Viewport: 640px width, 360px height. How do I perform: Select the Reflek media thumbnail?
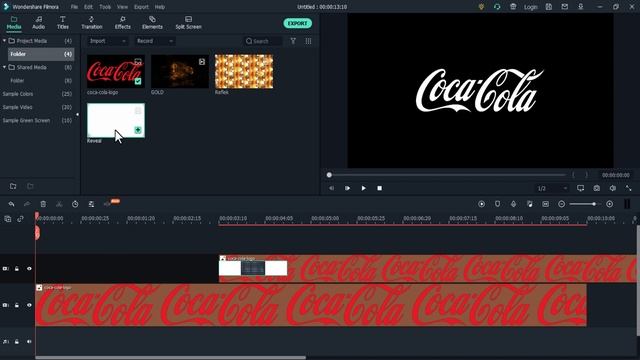(x=244, y=71)
